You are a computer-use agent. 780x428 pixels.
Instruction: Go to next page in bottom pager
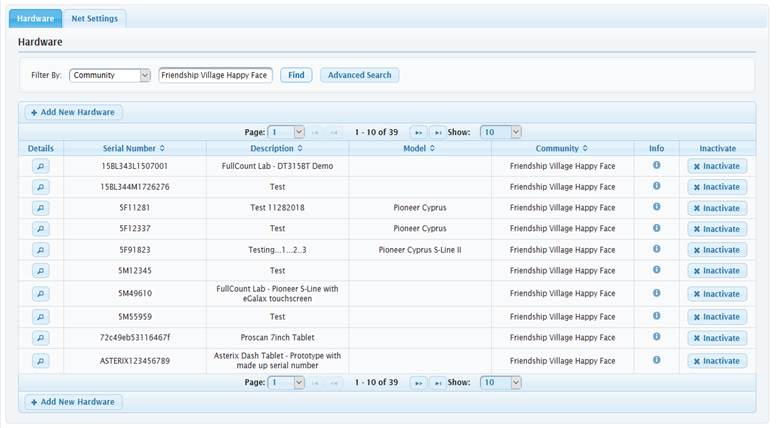pos(418,383)
